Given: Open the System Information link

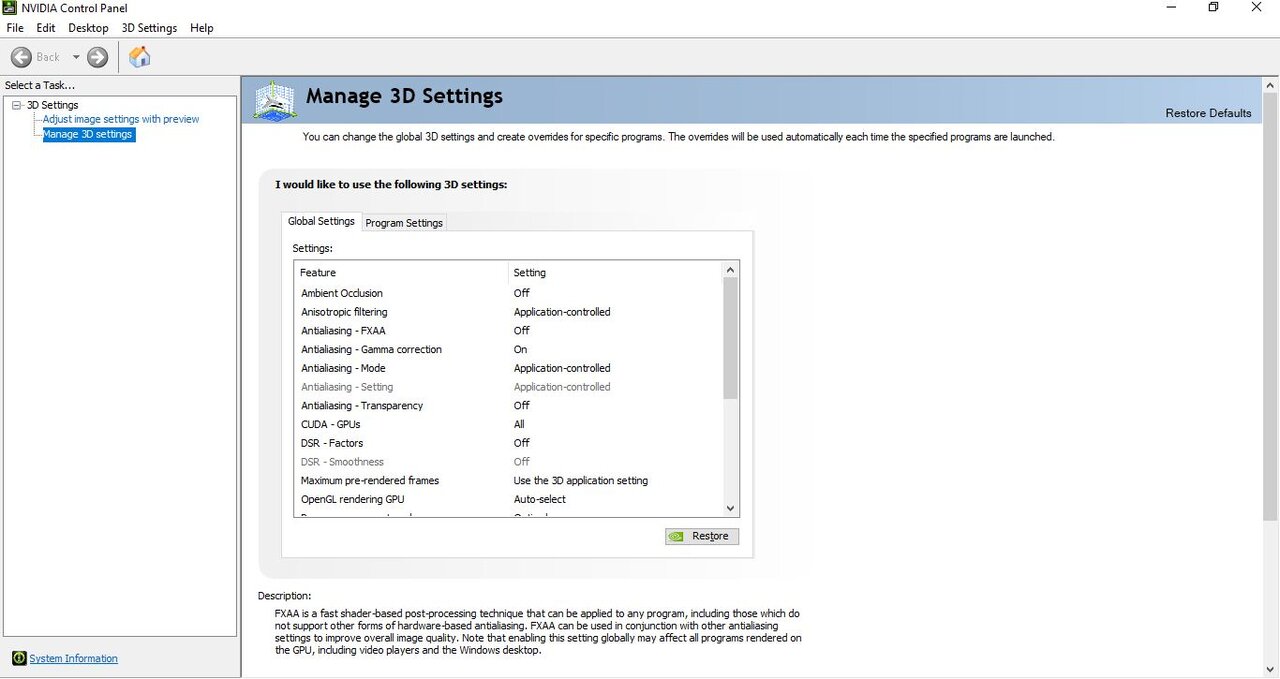Looking at the screenshot, I should [73, 658].
